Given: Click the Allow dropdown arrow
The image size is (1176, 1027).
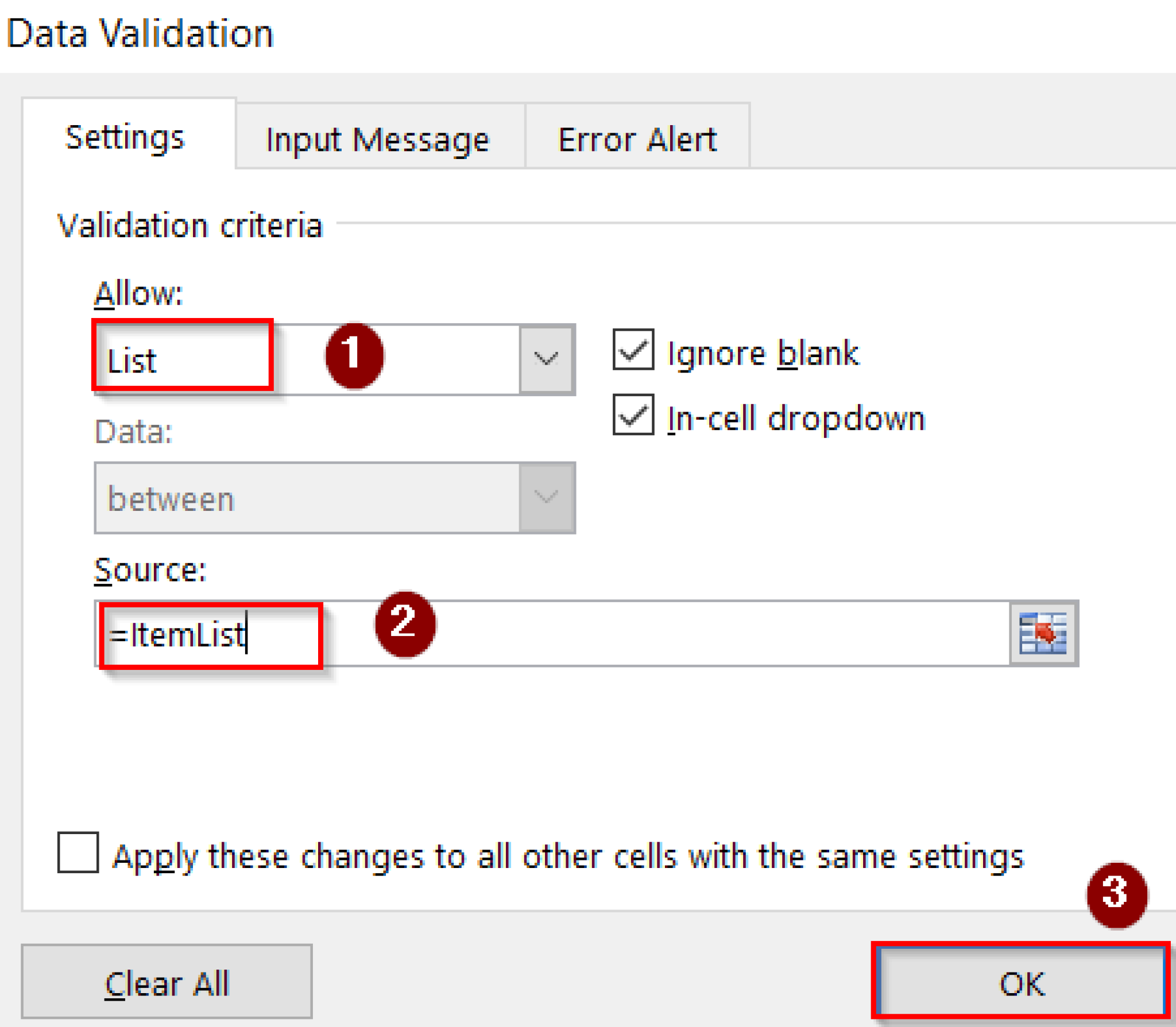Looking at the screenshot, I should (546, 359).
